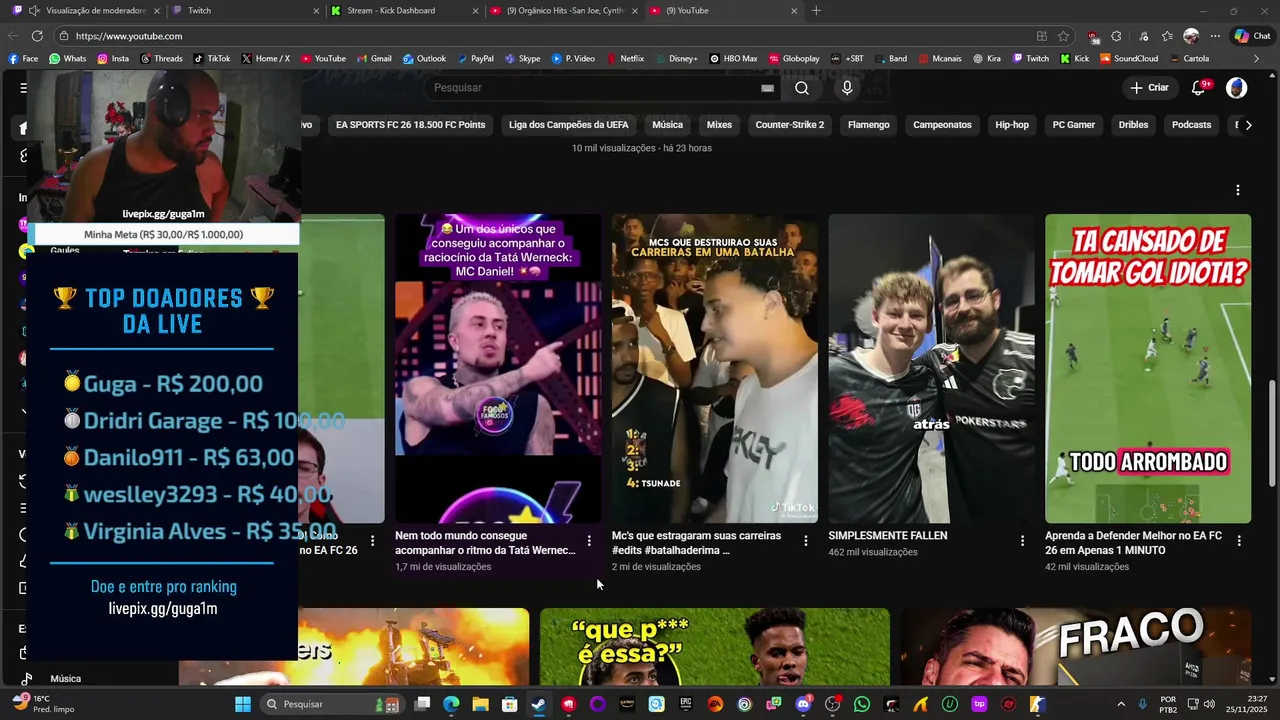Open 'TA CANSADO DE TOMAR GOL' thumbnail
This screenshot has width=1280, height=720.
(x=1148, y=368)
